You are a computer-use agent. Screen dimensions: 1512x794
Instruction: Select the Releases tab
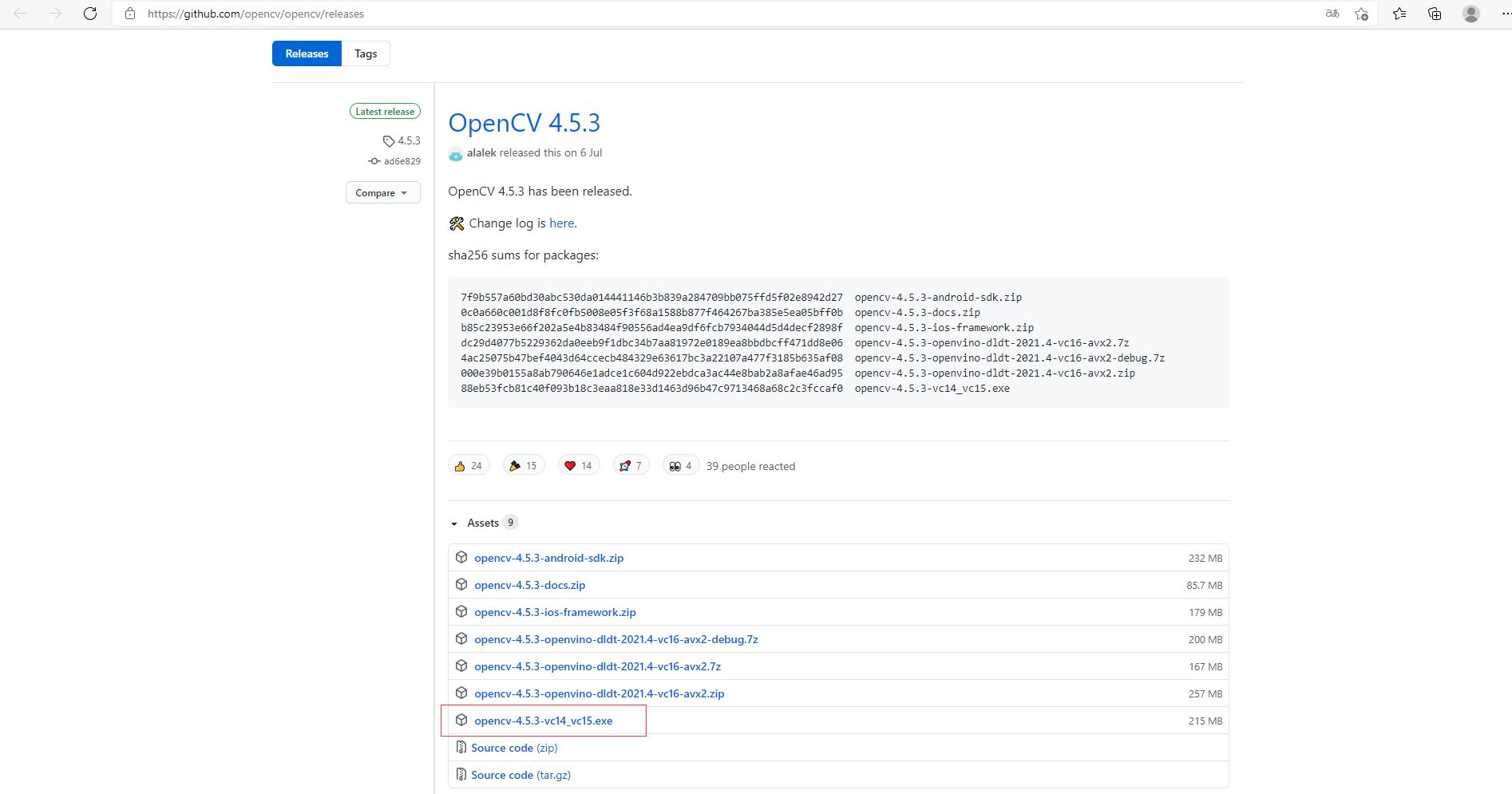[307, 53]
